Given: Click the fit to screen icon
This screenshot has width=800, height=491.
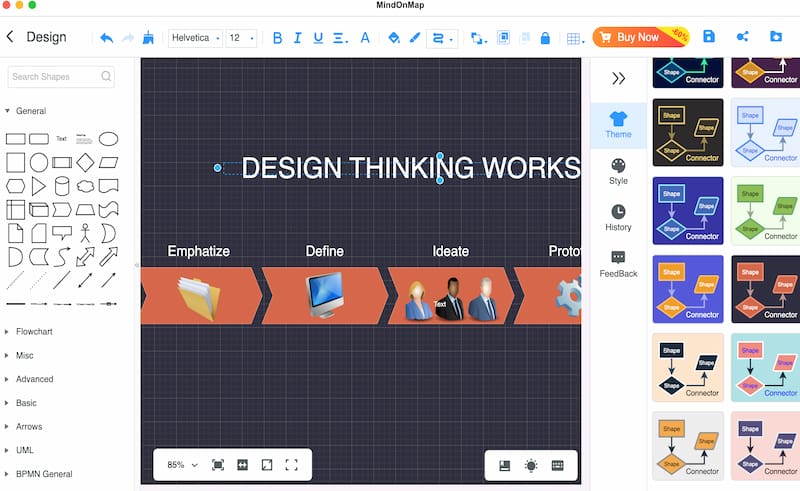Looking at the screenshot, I should pyautogui.click(x=218, y=465).
